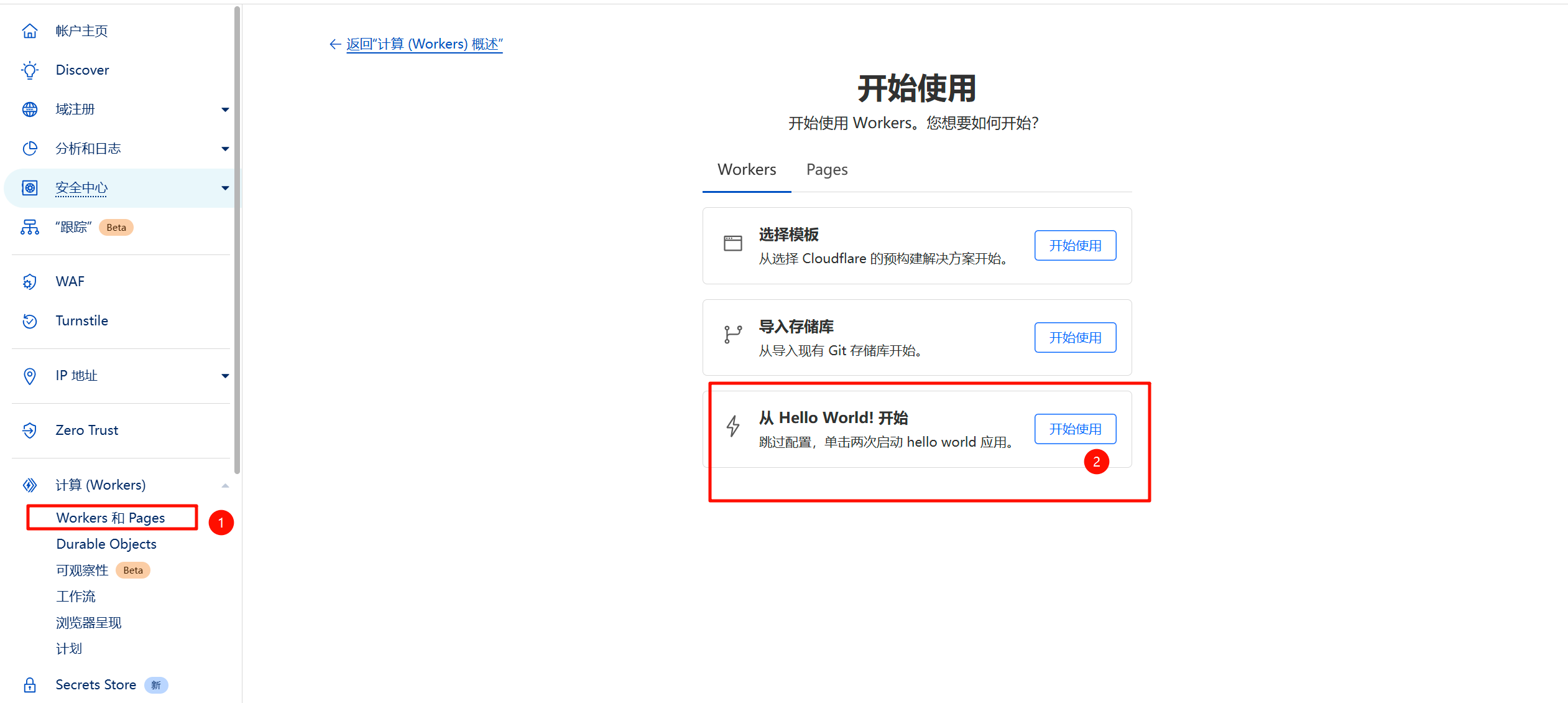Image resolution: width=1568 pixels, height=703 pixels.
Task: Click the Zero Trust shield icon
Action: point(30,431)
